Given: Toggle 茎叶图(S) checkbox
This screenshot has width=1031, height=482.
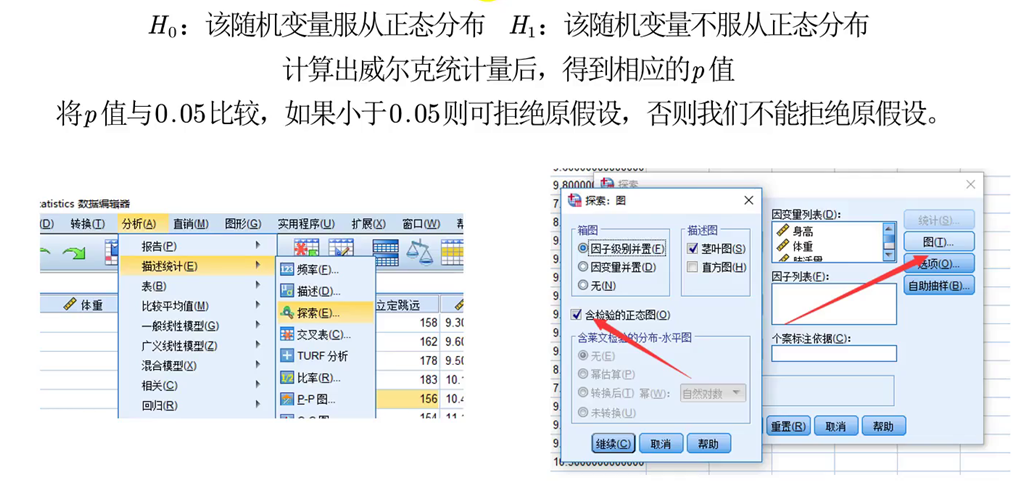Looking at the screenshot, I should coord(691,249).
